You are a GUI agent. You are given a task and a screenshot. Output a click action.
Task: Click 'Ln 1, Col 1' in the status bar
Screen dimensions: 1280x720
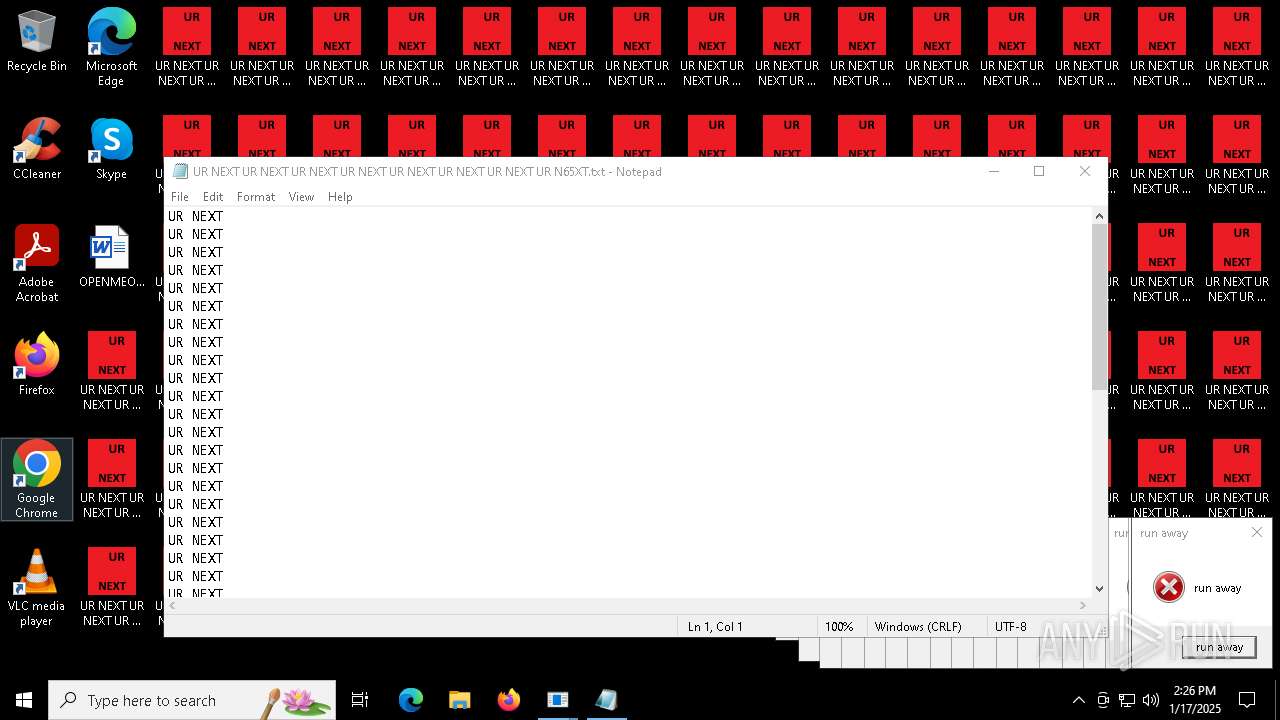click(715, 627)
